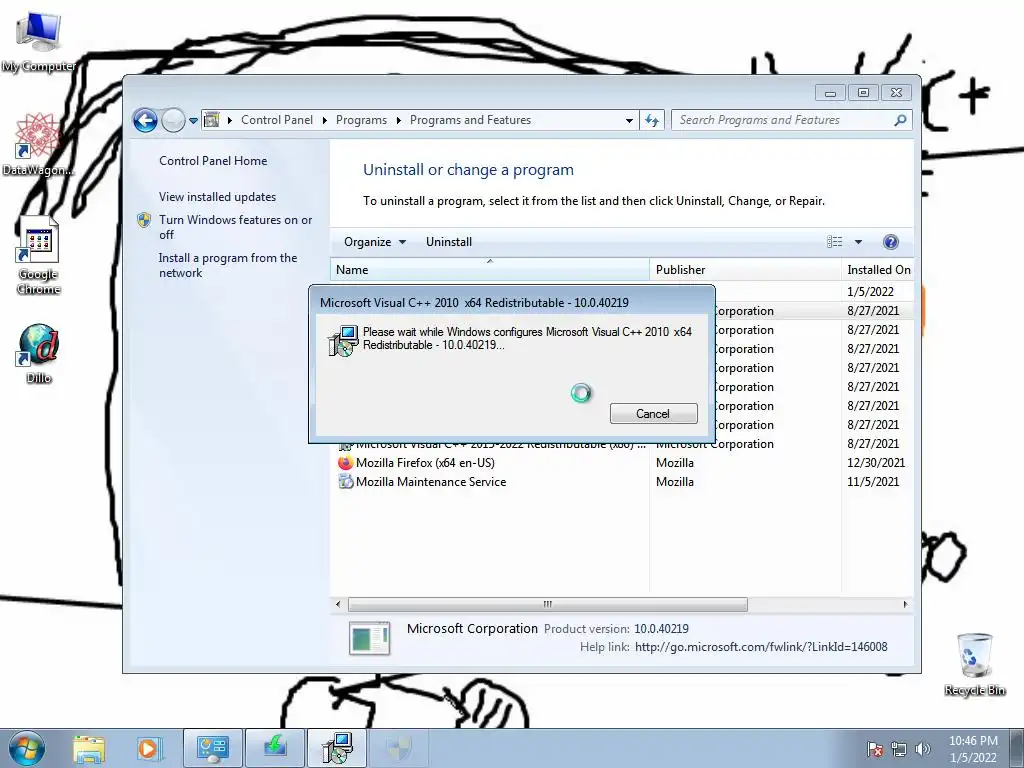Click the Control Panel breadcrumb
Screen dimensions: 1024x768
(277, 120)
